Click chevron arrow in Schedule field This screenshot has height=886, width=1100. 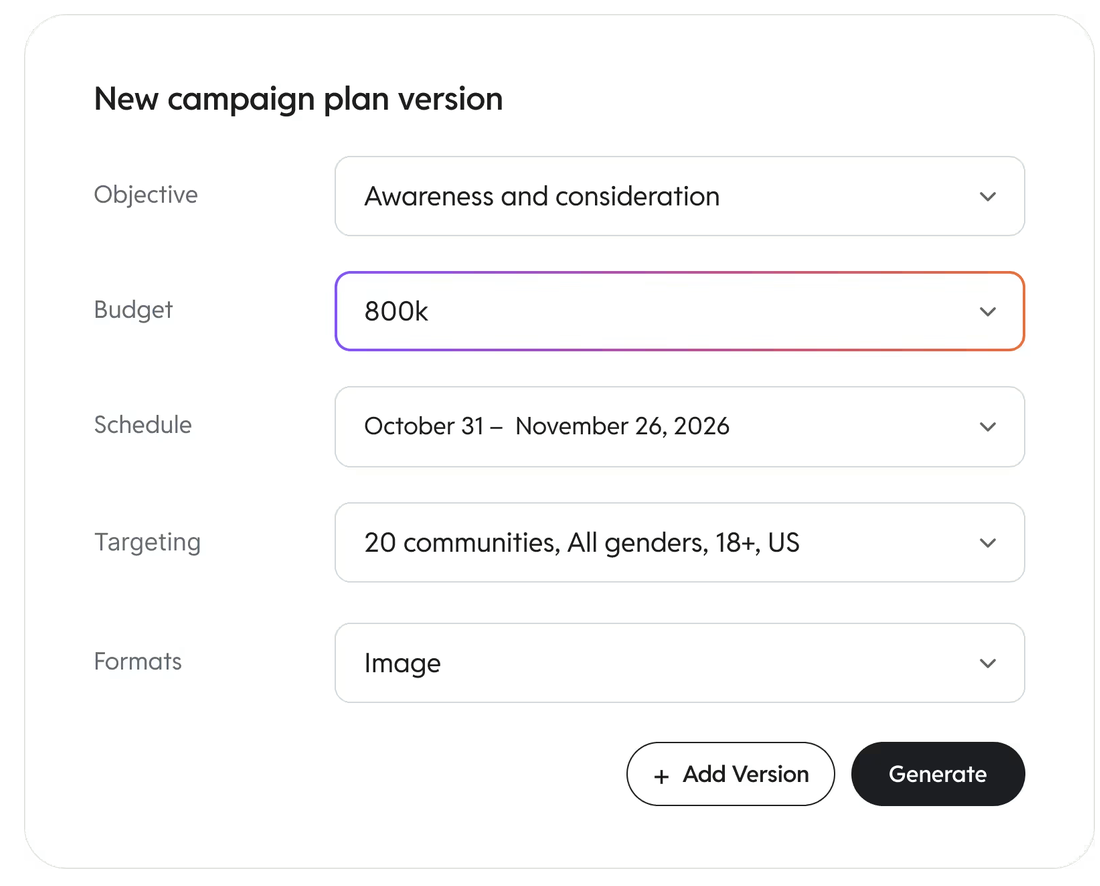coord(988,427)
